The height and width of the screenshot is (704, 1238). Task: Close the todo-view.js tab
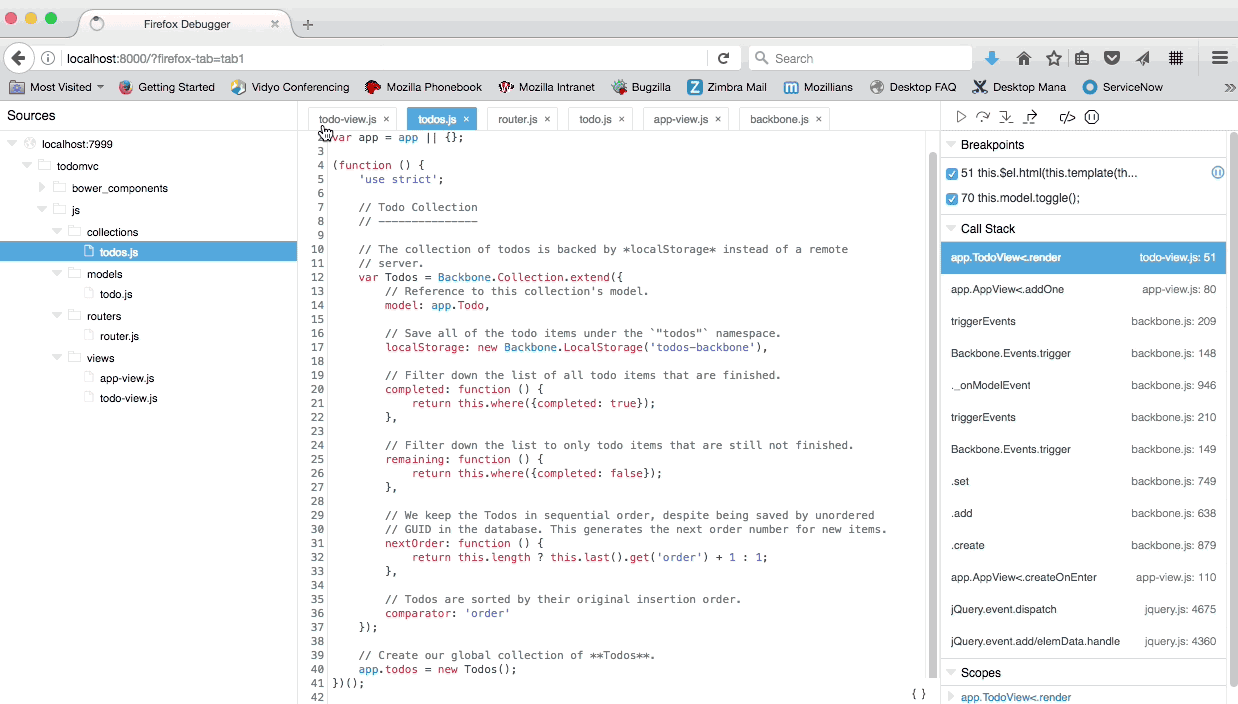pos(386,119)
